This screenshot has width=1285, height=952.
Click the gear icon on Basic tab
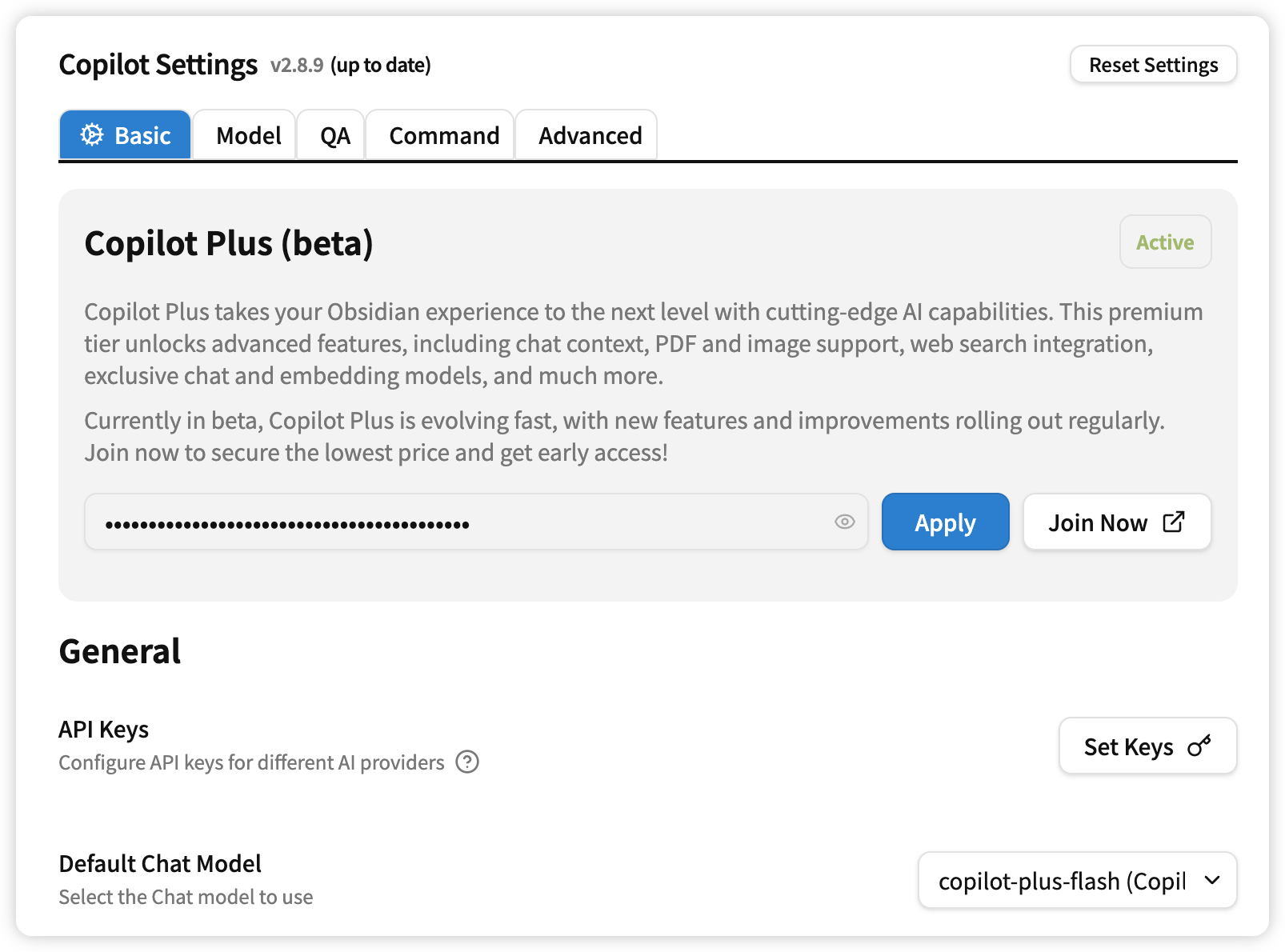pos(92,135)
